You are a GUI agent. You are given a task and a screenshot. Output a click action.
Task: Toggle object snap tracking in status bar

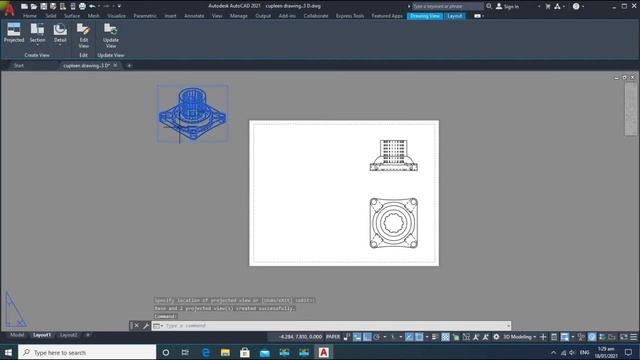[409, 337]
